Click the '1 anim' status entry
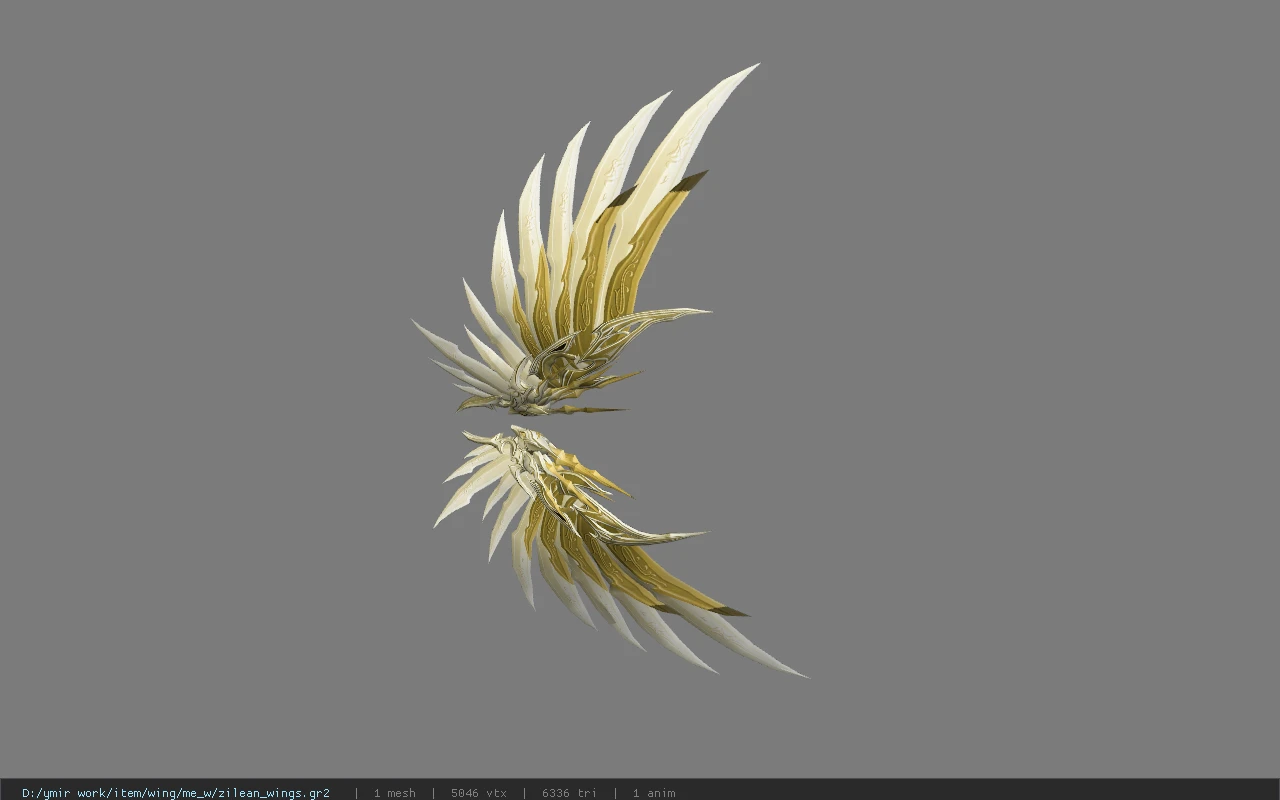The image size is (1280, 800). click(x=653, y=793)
